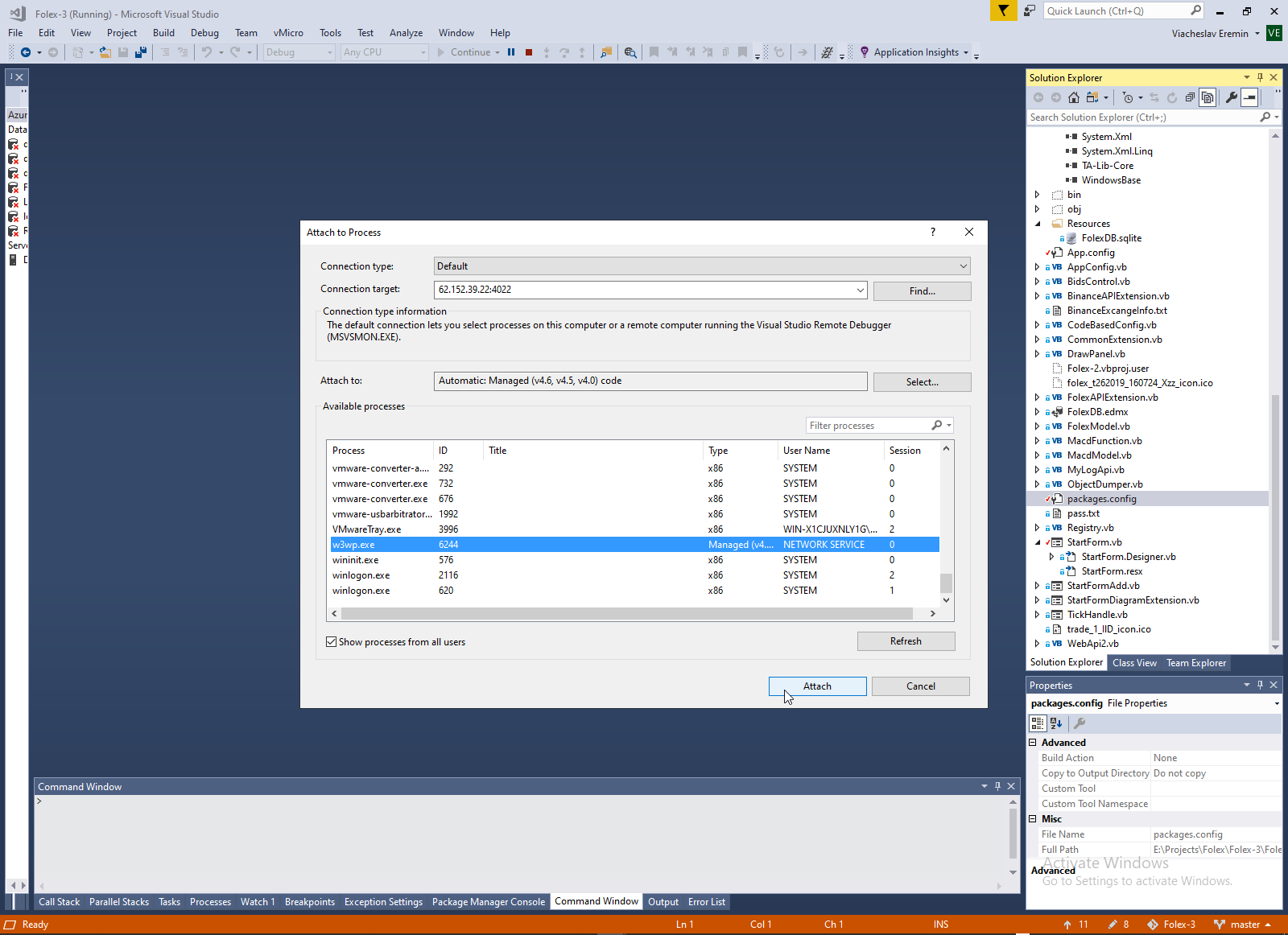Select the VMwareTray.exe process row
Image resolution: width=1288 pixels, height=935 pixels.
[x=634, y=529]
